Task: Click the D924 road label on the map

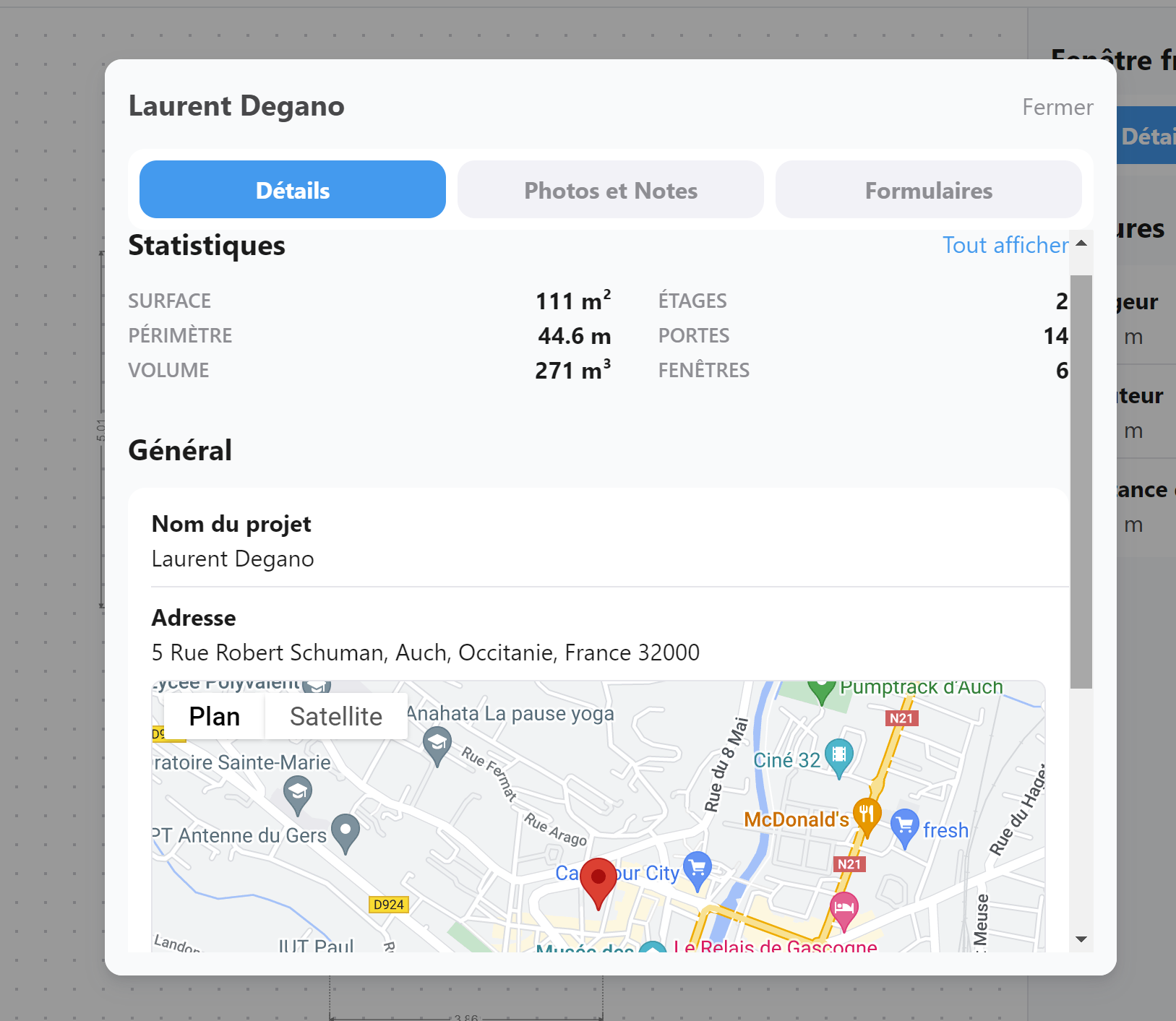Action: pyautogui.click(x=387, y=904)
